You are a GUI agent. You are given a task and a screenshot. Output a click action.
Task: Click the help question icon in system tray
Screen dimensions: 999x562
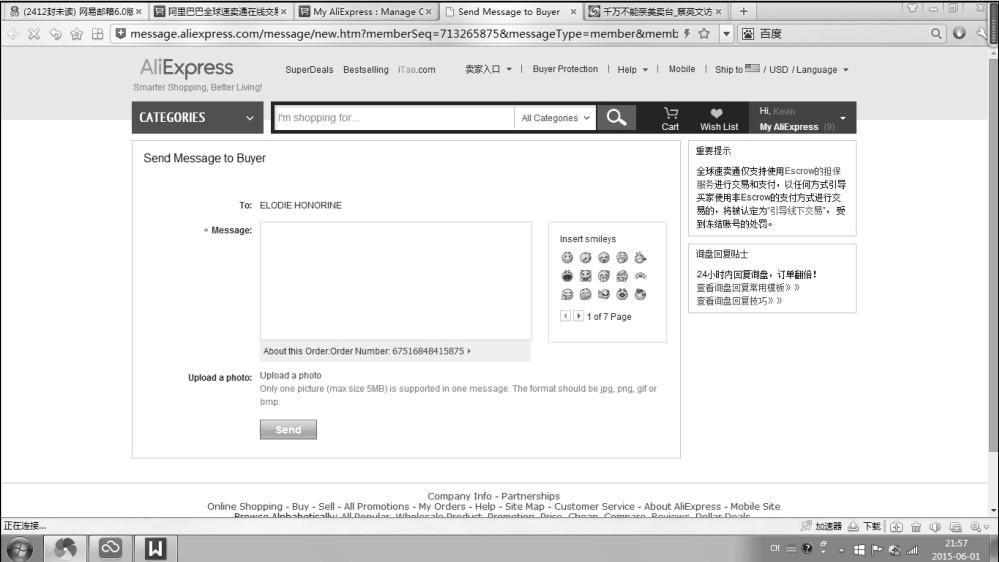pos(807,549)
